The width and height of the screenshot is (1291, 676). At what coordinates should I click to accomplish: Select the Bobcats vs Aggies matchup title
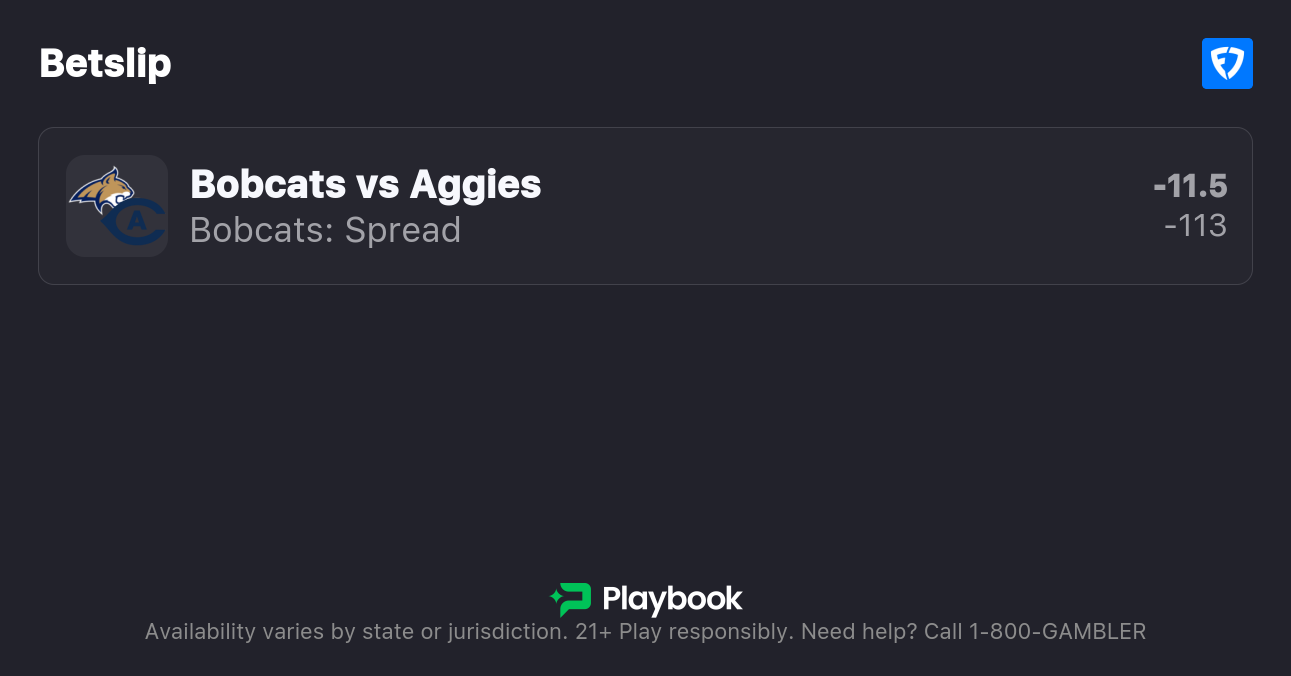click(365, 184)
